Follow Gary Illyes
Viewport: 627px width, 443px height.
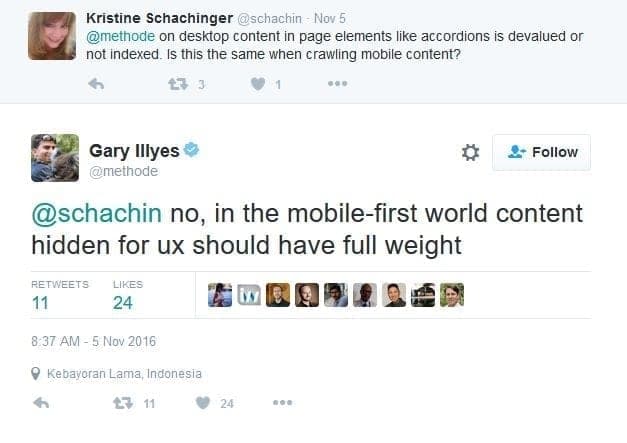(x=542, y=152)
